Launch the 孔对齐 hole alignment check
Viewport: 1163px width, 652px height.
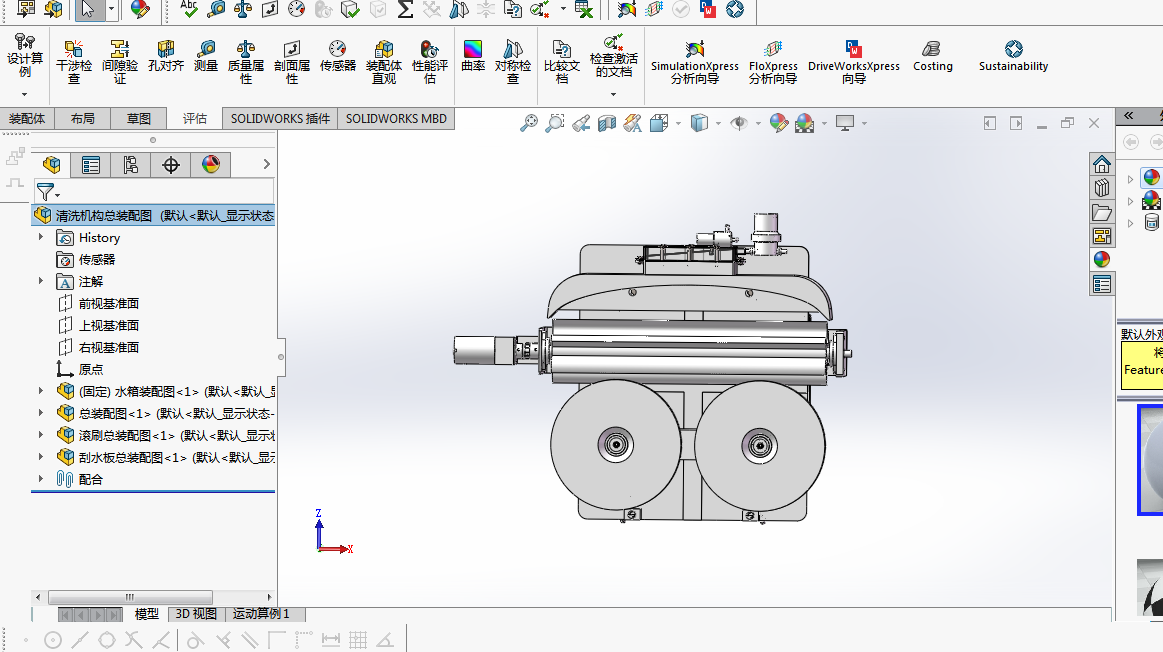pos(165,56)
